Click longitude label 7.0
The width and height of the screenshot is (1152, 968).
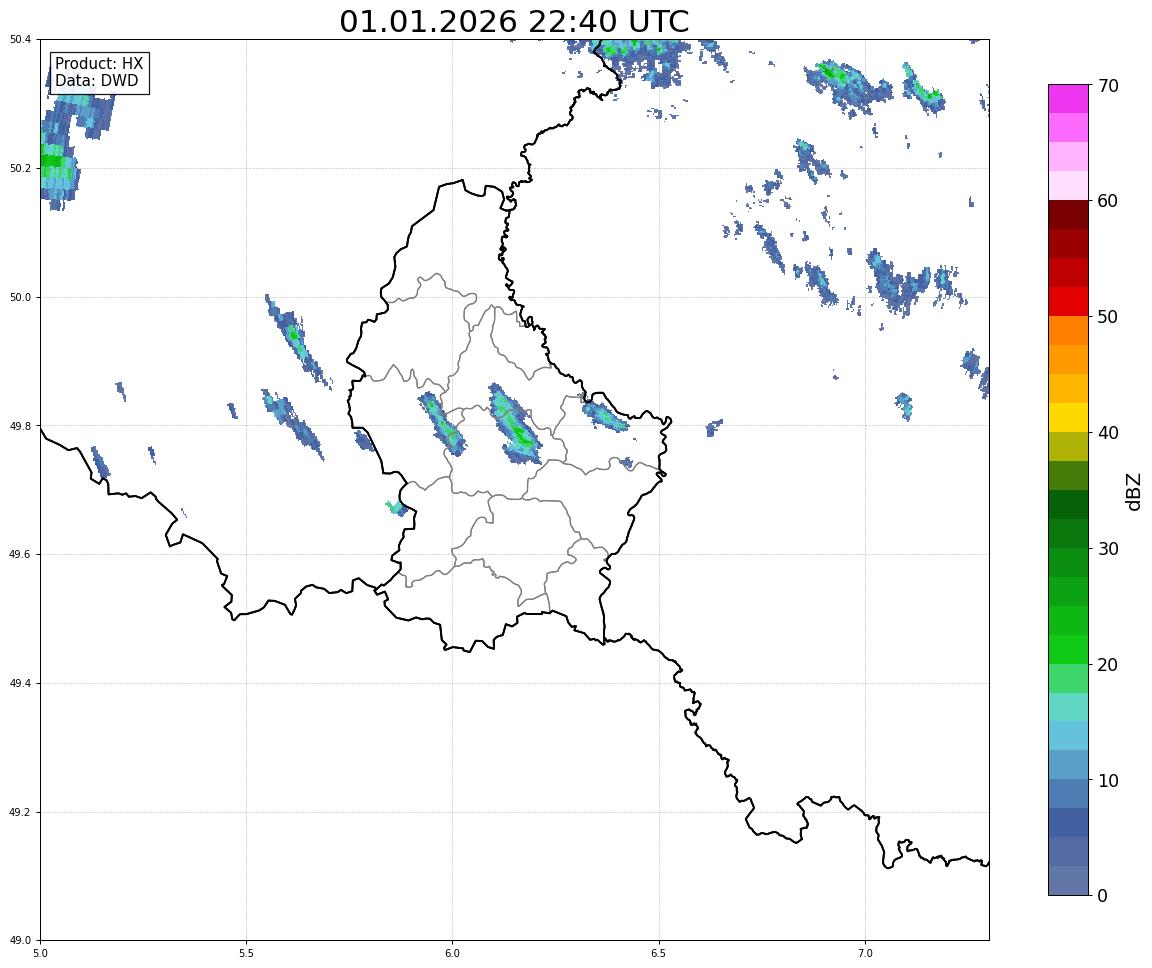coord(865,953)
